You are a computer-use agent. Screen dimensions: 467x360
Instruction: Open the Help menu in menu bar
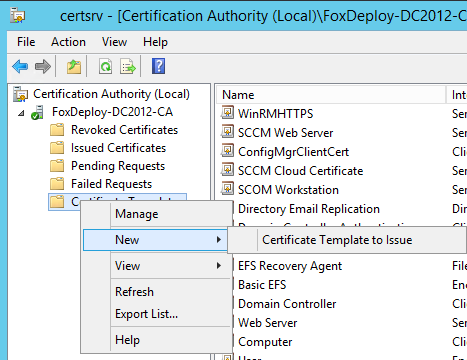pos(155,42)
